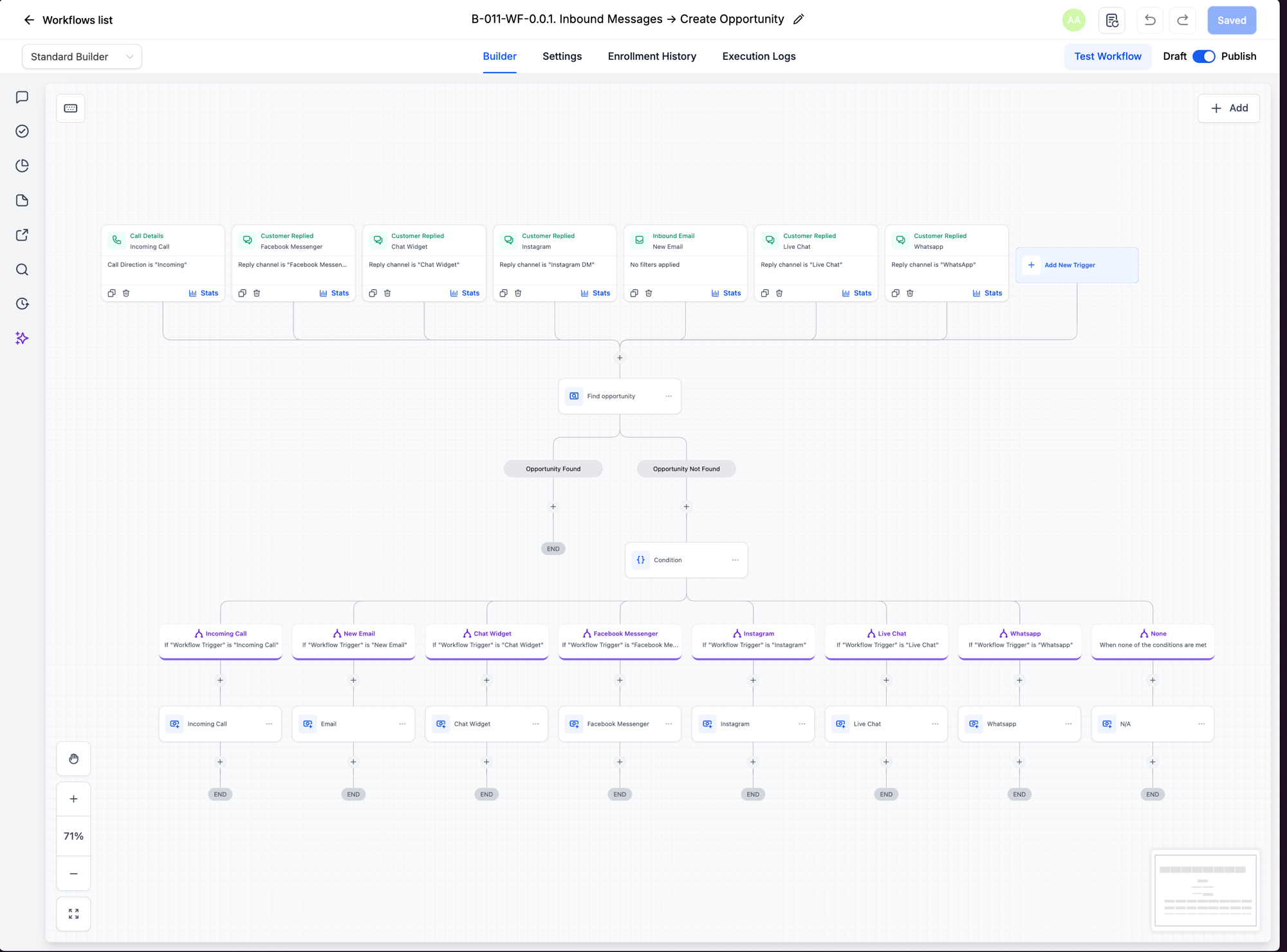Show keyboard shortcuts icon on canvas

tap(71, 108)
